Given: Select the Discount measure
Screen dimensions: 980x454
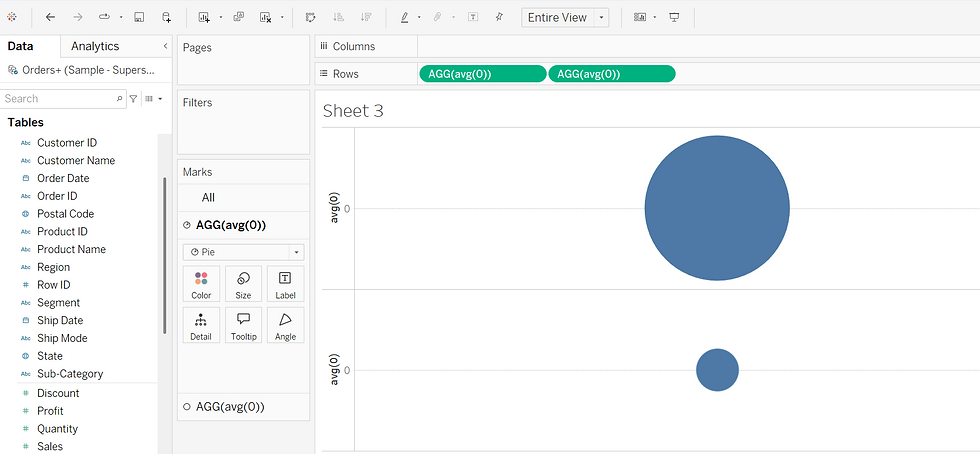Looking at the screenshot, I should (58, 393).
